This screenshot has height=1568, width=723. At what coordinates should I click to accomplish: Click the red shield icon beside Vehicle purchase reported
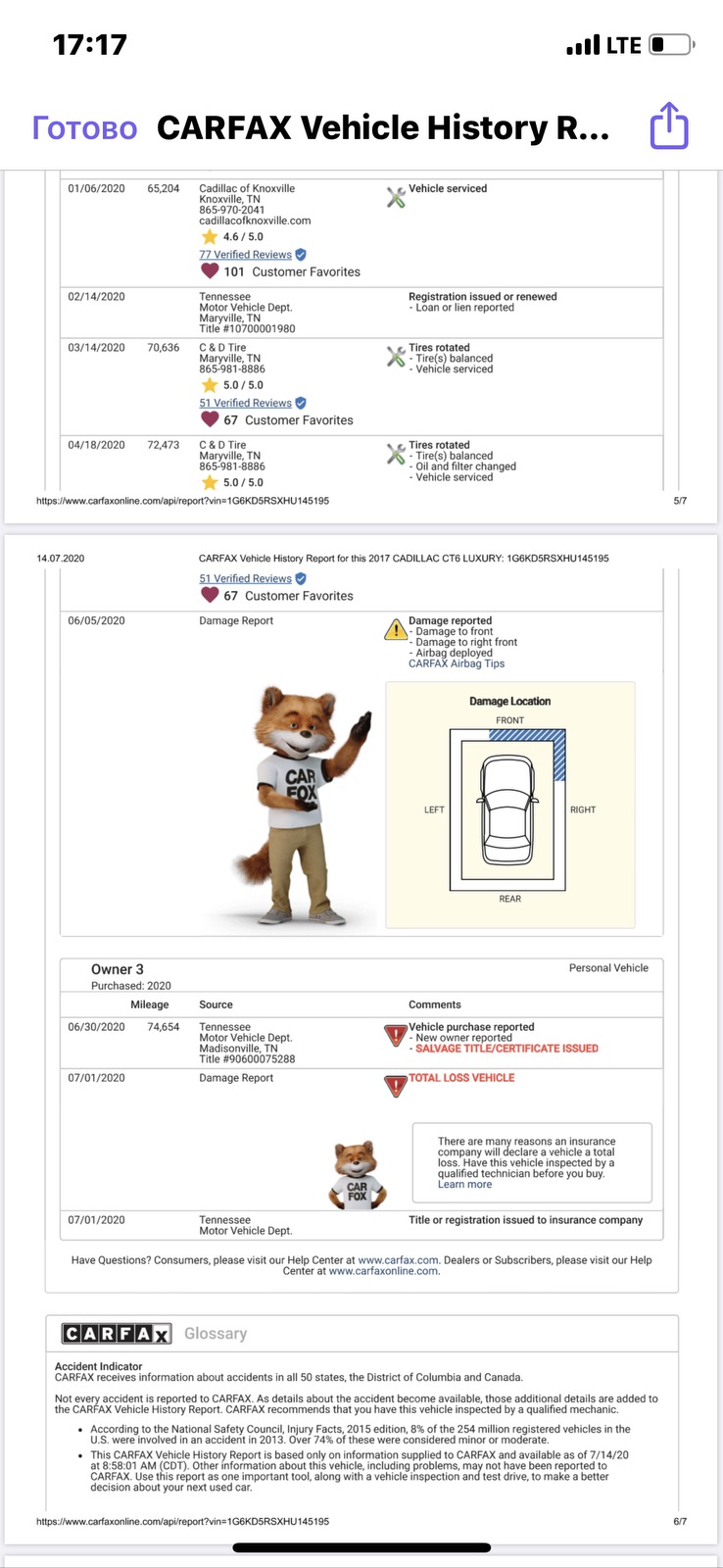click(395, 1036)
